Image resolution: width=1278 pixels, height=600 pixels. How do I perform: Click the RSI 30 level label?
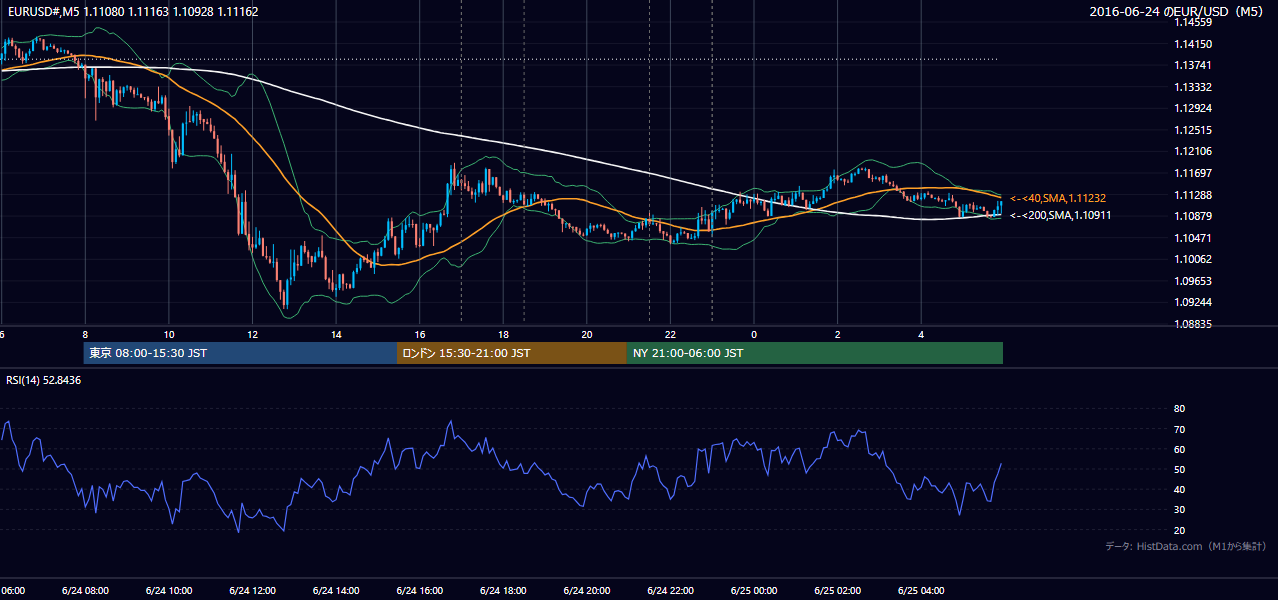click(1179, 510)
